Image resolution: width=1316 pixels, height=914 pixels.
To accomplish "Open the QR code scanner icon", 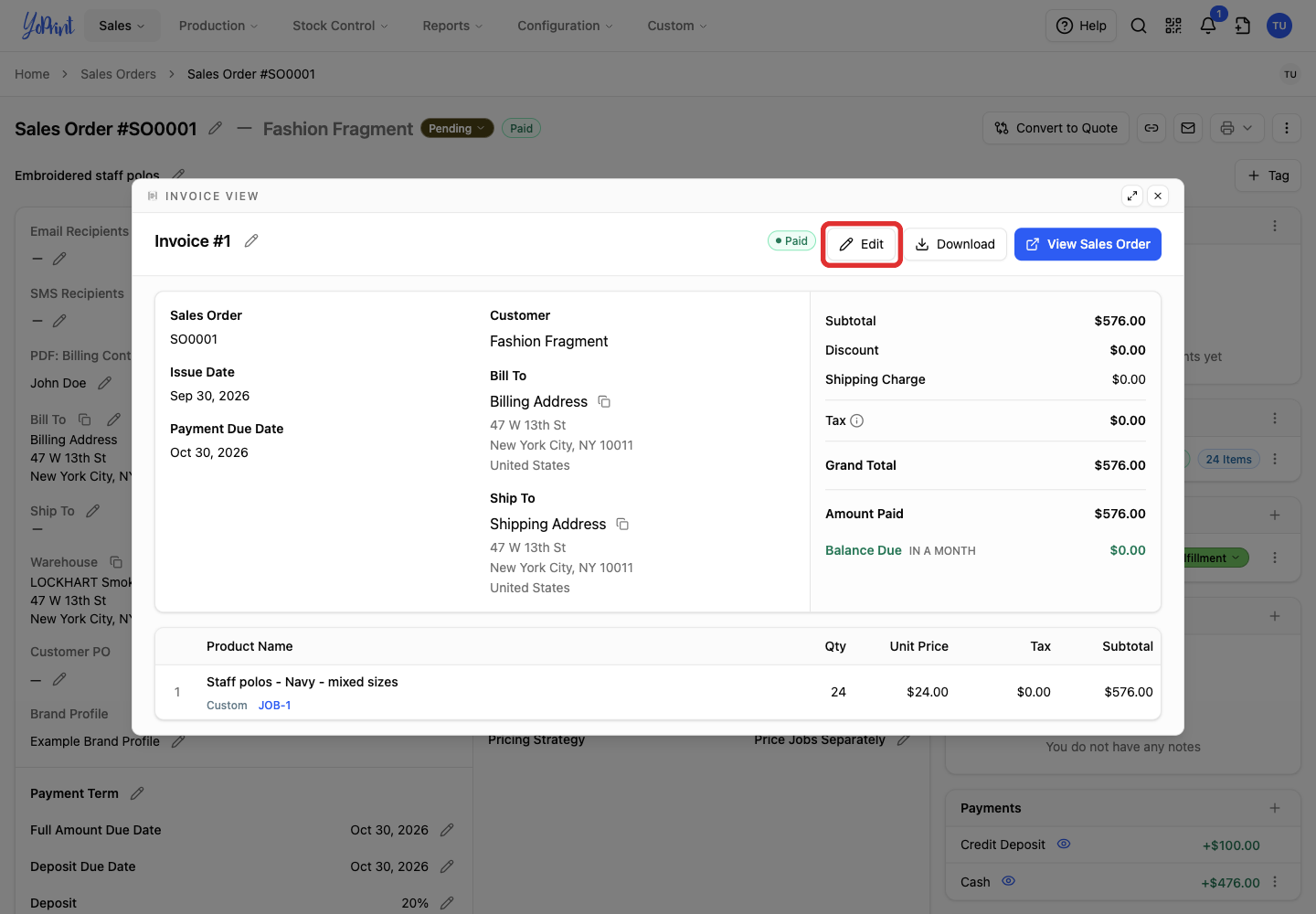I will coord(1173,26).
